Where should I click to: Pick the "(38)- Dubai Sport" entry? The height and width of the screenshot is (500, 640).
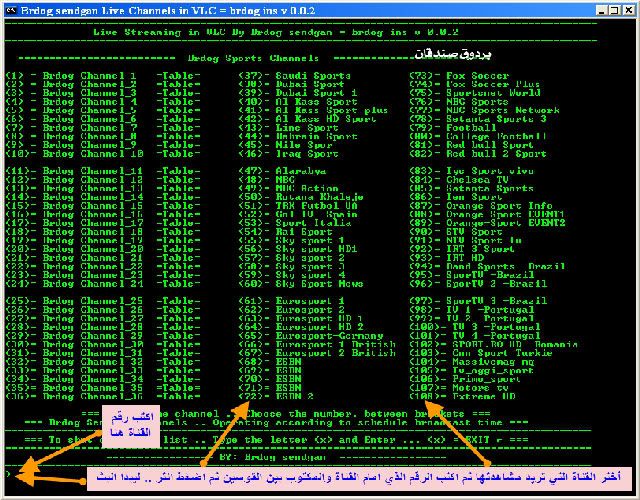tap(291, 84)
